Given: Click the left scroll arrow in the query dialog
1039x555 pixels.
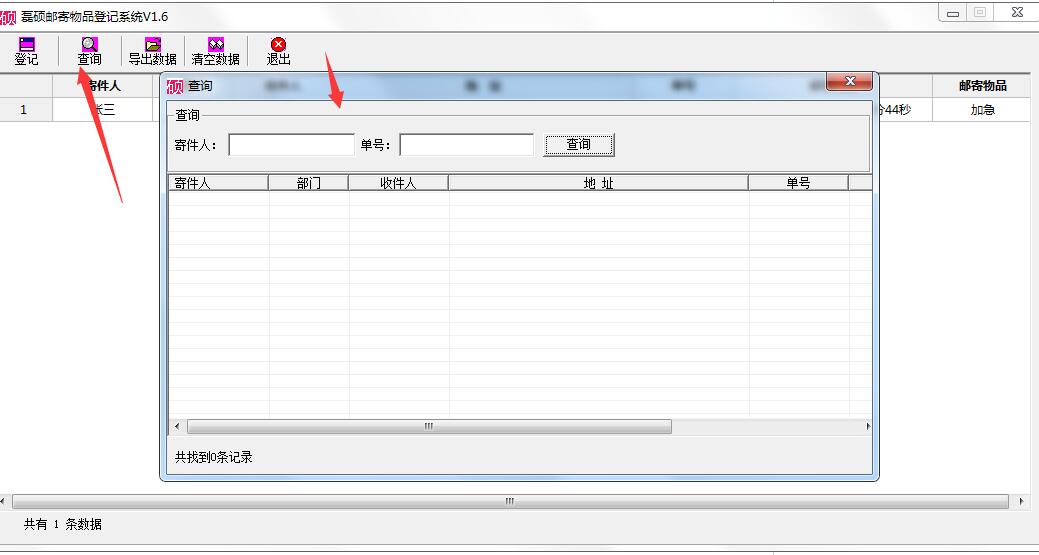Looking at the screenshot, I should pos(177,427).
